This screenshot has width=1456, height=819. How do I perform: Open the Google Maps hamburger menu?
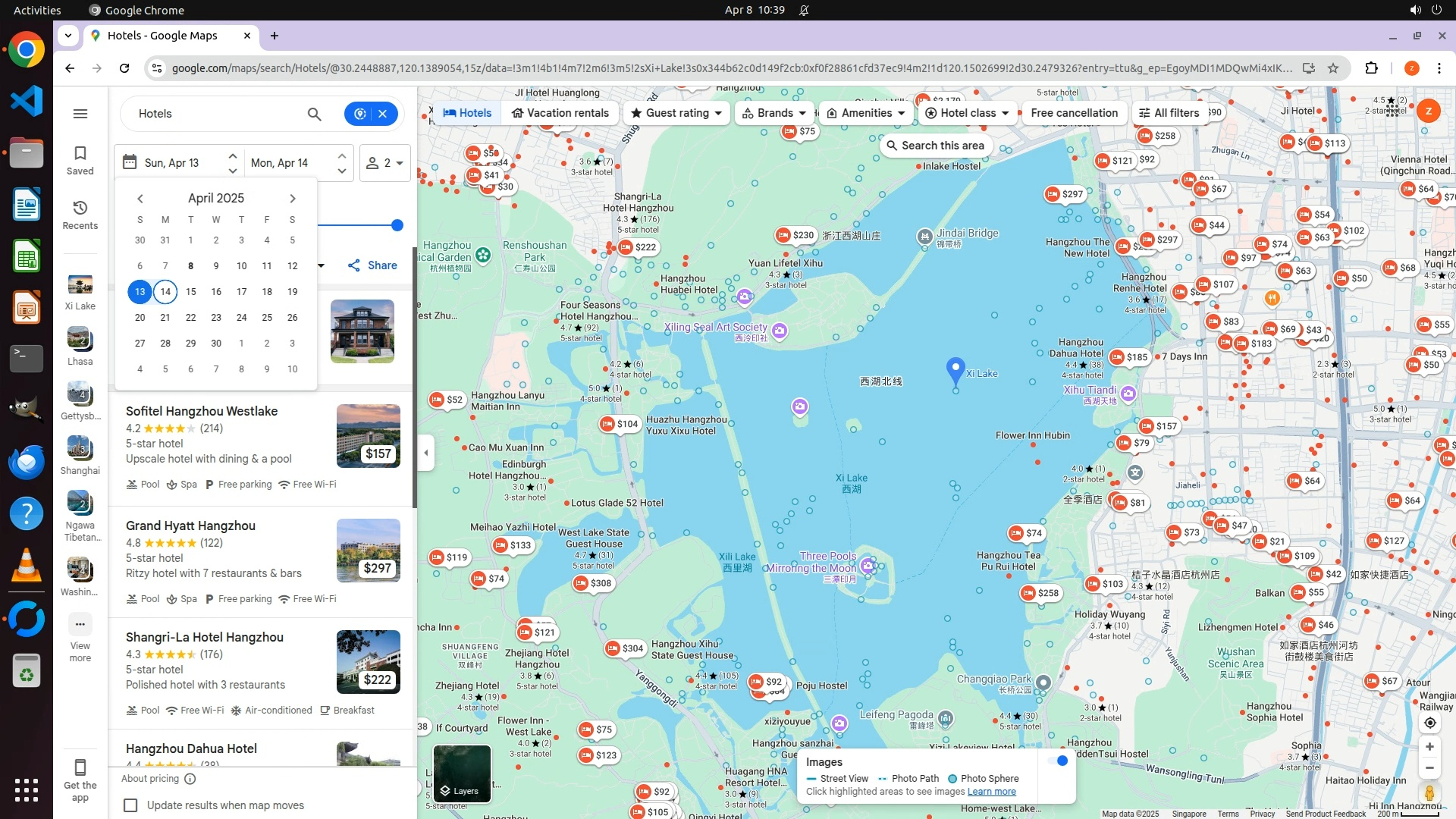coord(80,114)
